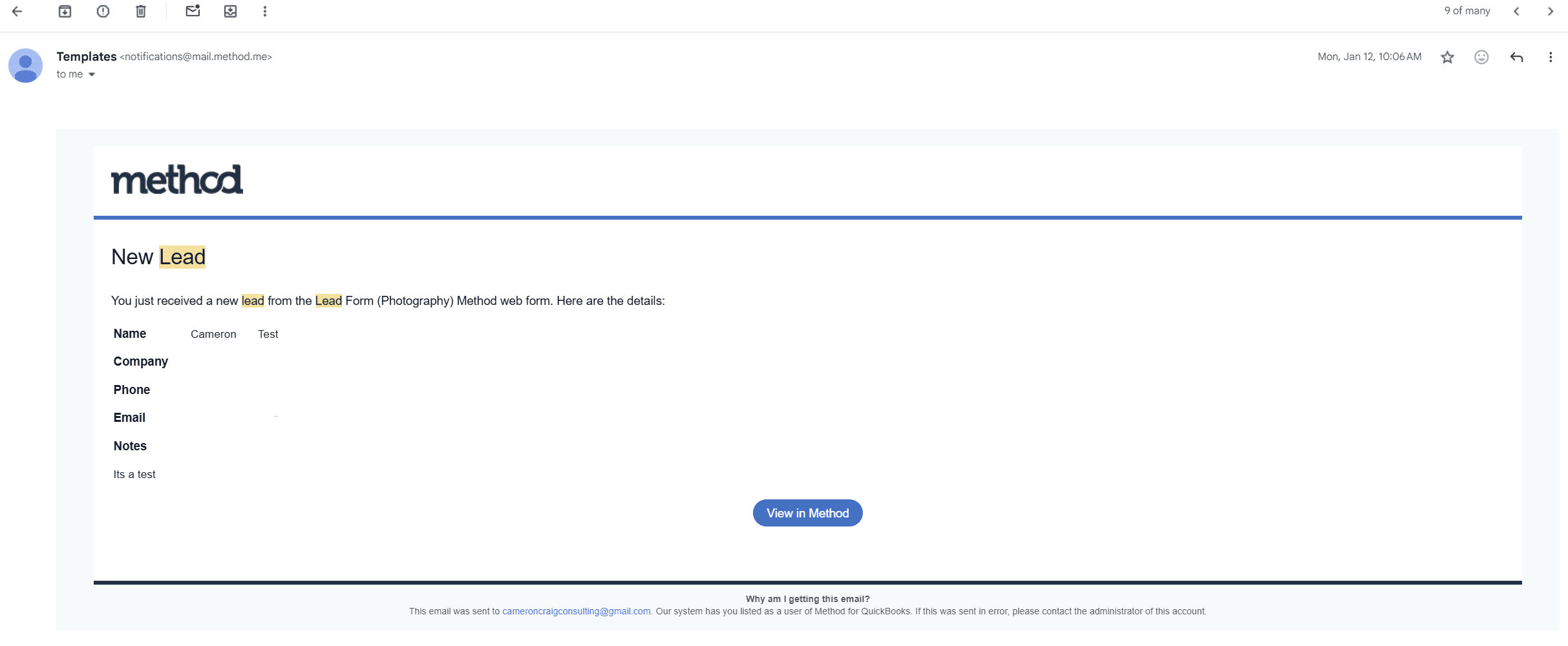Image resolution: width=1568 pixels, height=646 pixels.
Task: Open the toolbar More options menu
Action: (x=265, y=11)
